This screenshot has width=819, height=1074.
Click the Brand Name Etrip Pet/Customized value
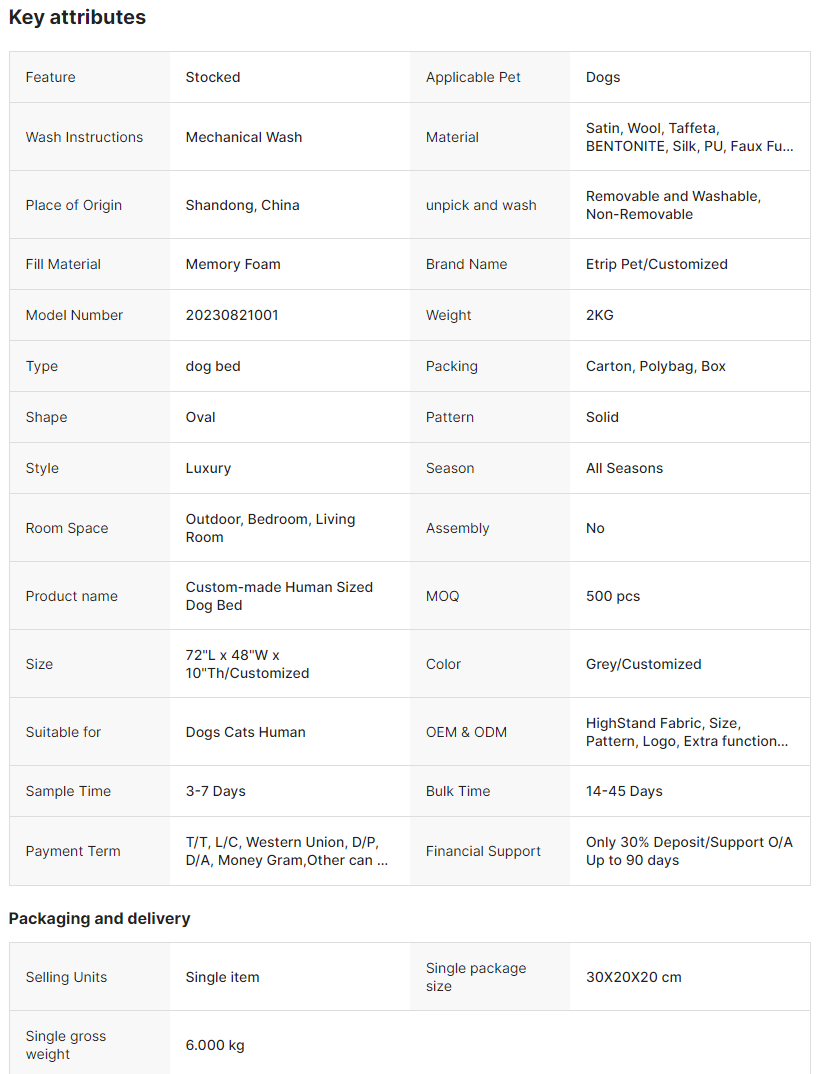click(x=657, y=264)
